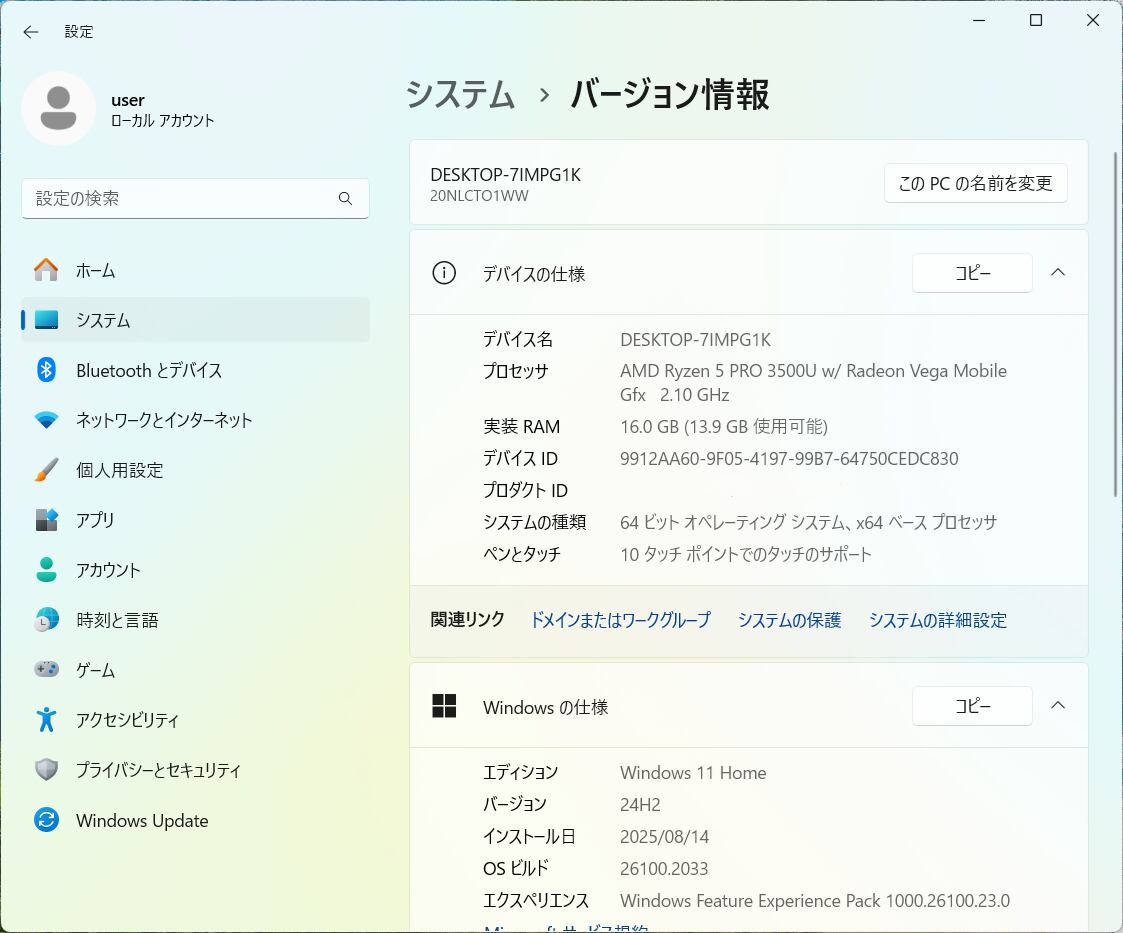Viewport: 1123px width, 933px height.
Task: Click the システム breadcrumb in the header
Action: 460,95
